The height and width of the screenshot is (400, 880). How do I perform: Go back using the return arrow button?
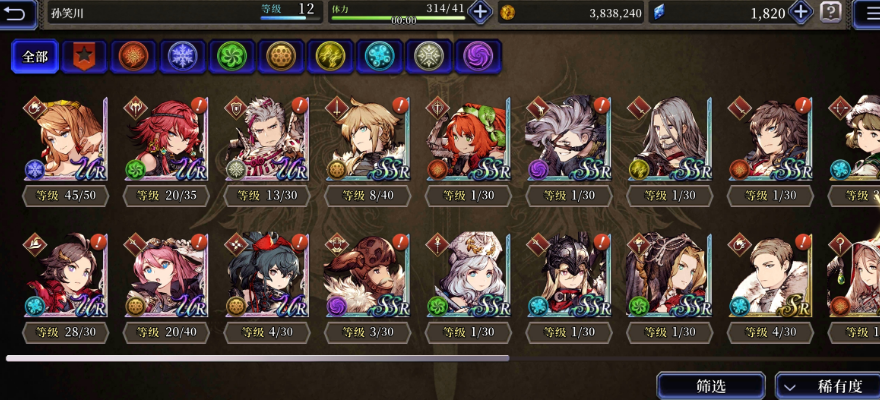coord(17,13)
